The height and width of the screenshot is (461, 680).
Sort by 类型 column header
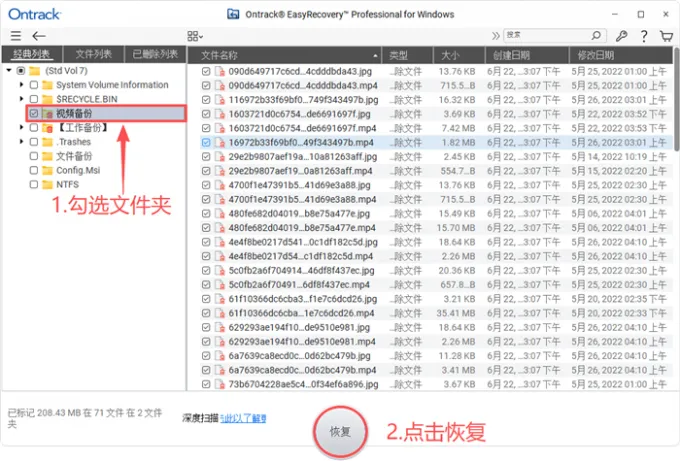pyautogui.click(x=407, y=55)
